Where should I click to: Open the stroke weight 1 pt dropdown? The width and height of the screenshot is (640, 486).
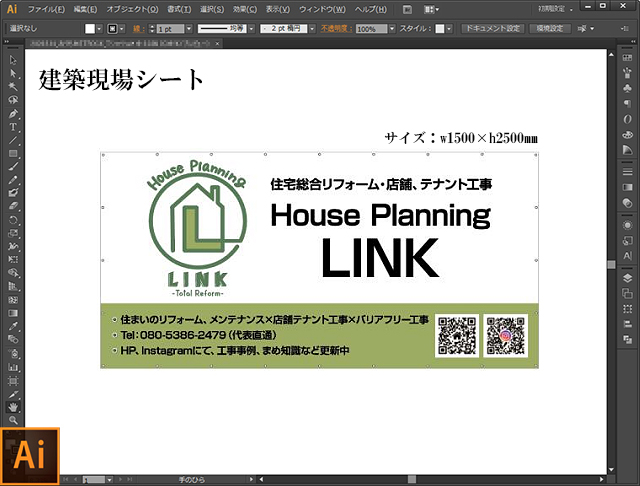point(189,29)
